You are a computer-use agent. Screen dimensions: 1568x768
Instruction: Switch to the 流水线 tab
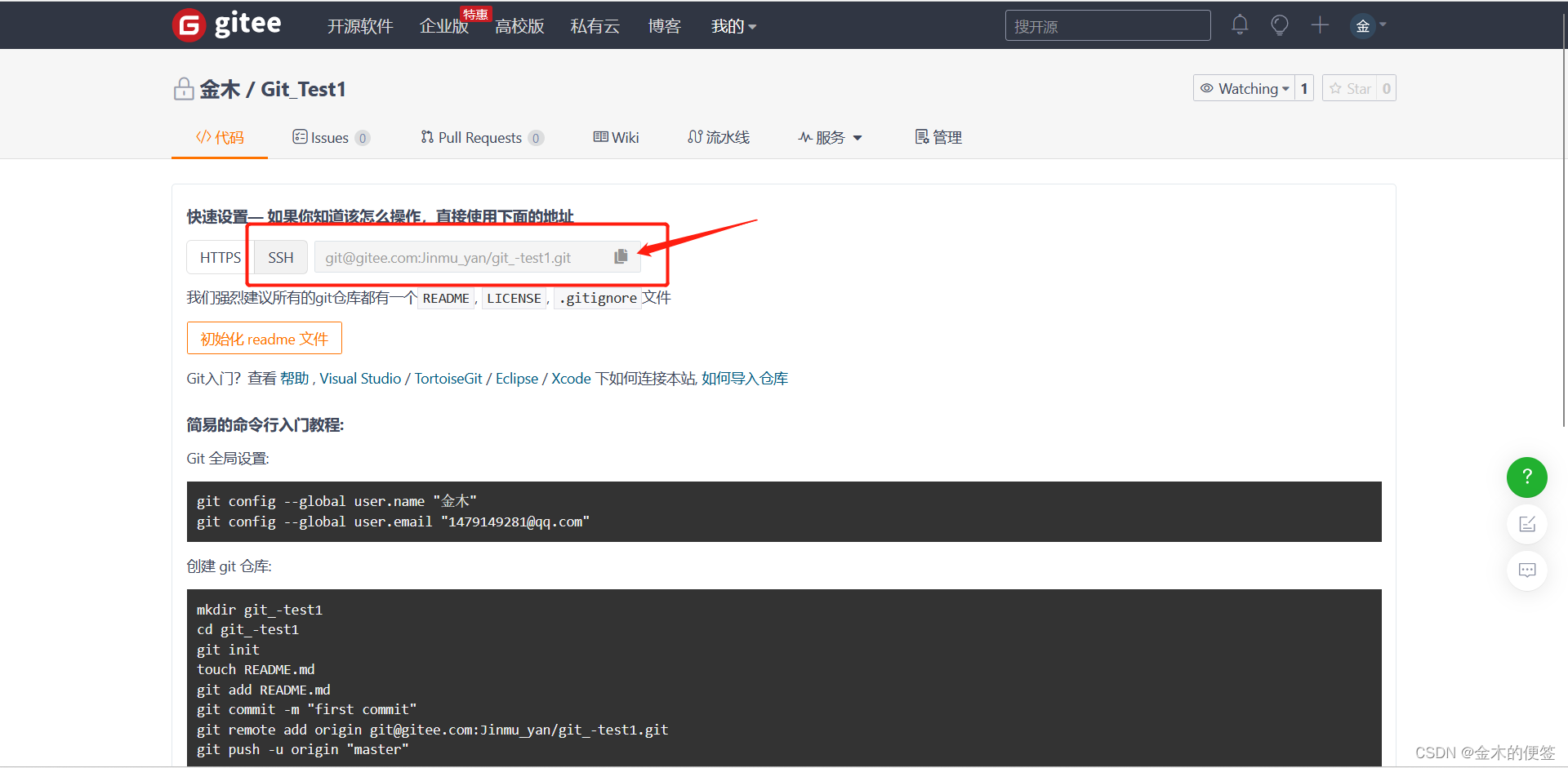click(x=719, y=137)
